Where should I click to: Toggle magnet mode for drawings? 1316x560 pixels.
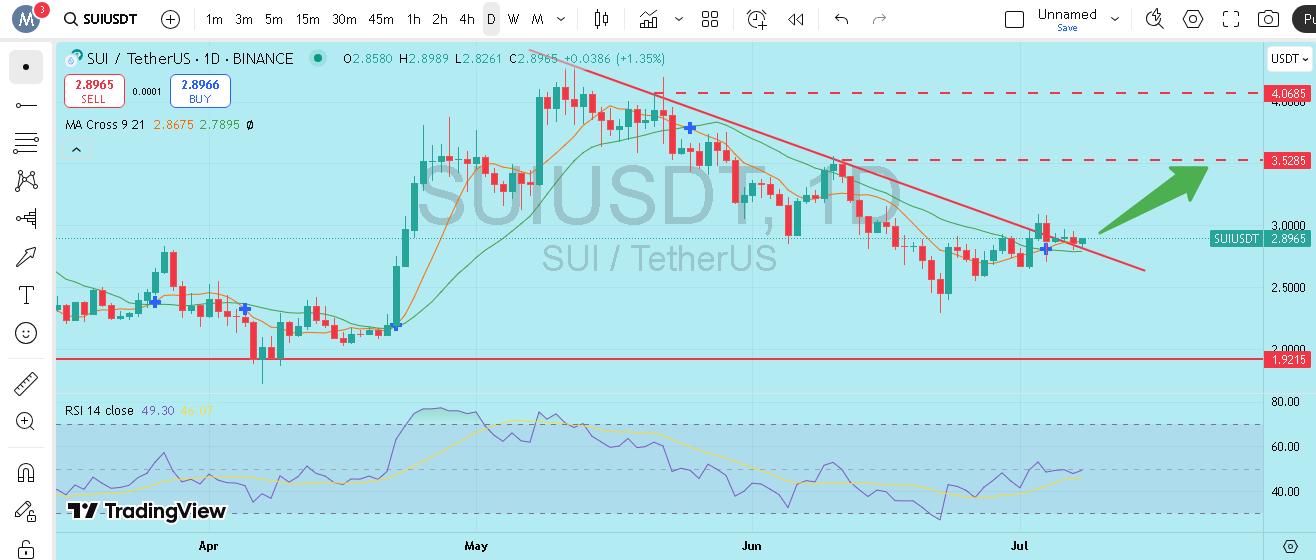point(26,472)
